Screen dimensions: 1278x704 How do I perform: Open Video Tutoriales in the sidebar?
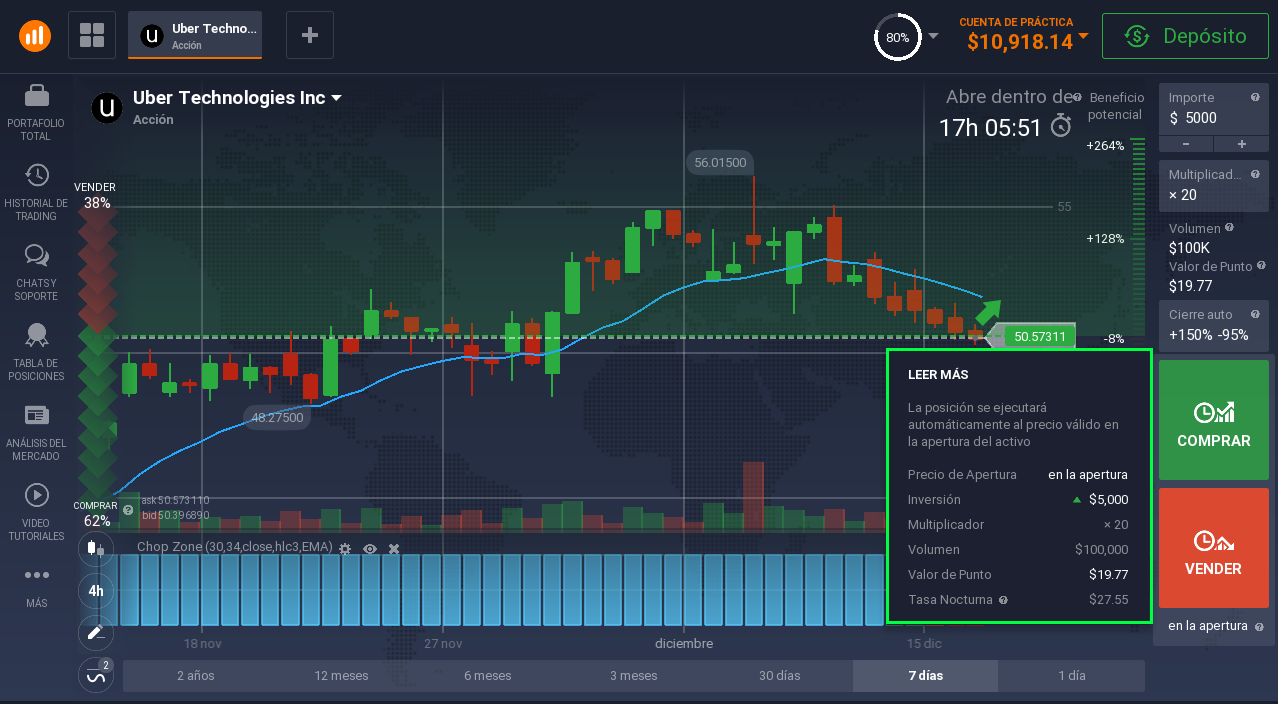(x=36, y=512)
